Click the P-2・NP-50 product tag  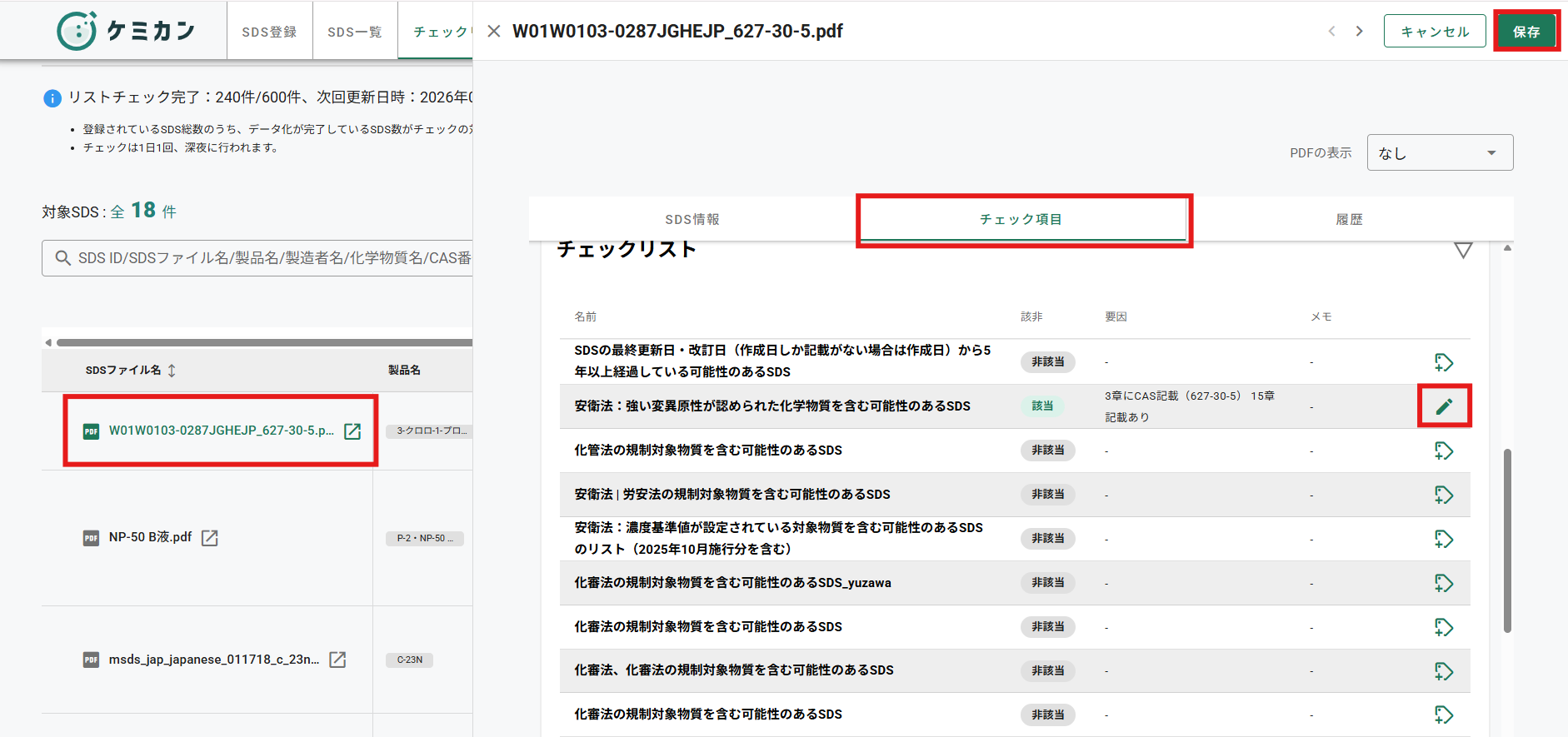click(425, 538)
